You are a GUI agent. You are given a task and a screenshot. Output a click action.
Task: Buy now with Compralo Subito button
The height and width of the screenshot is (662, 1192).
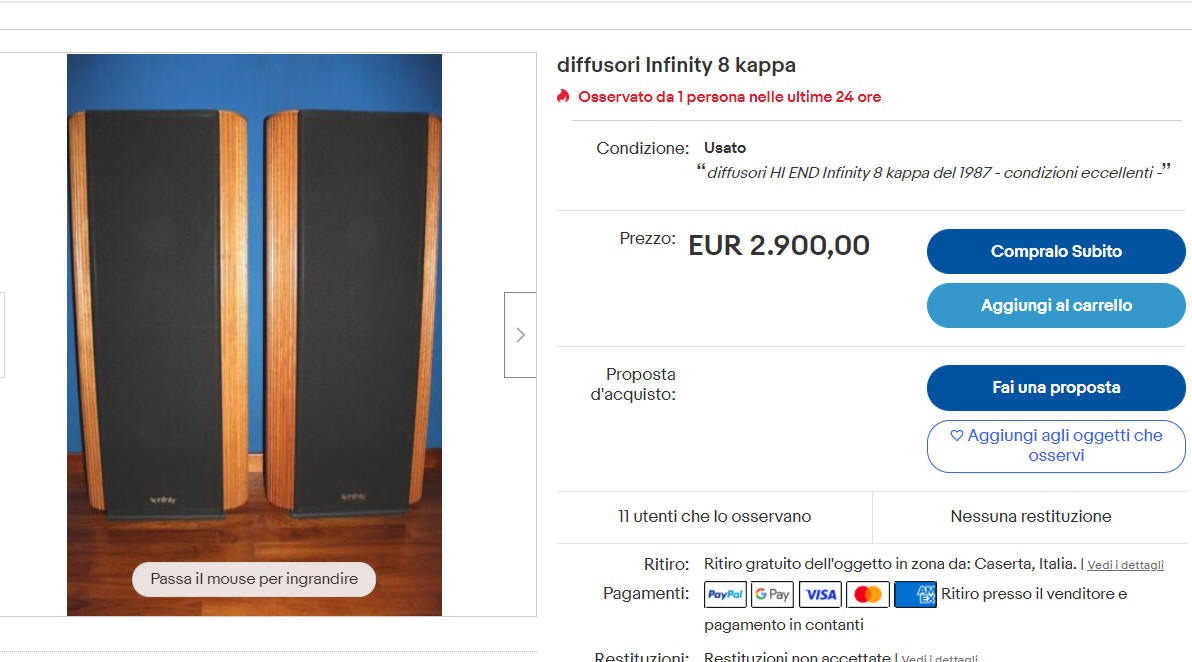[x=1056, y=252]
